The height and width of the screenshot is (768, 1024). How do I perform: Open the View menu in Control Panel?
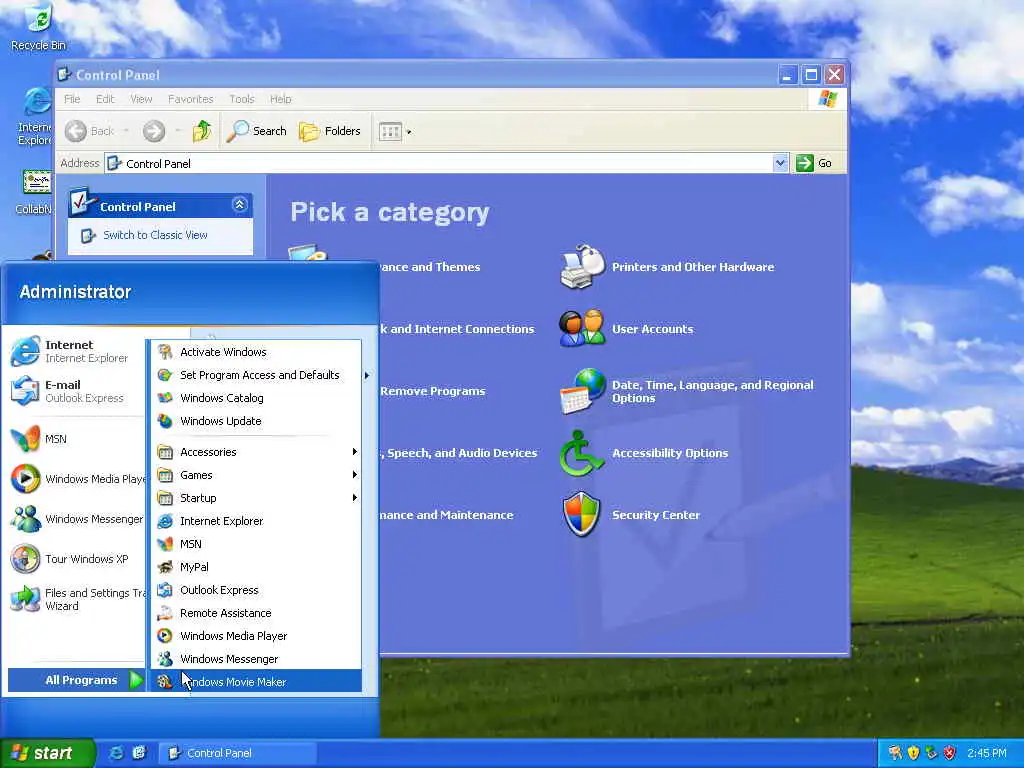click(141, 99)
